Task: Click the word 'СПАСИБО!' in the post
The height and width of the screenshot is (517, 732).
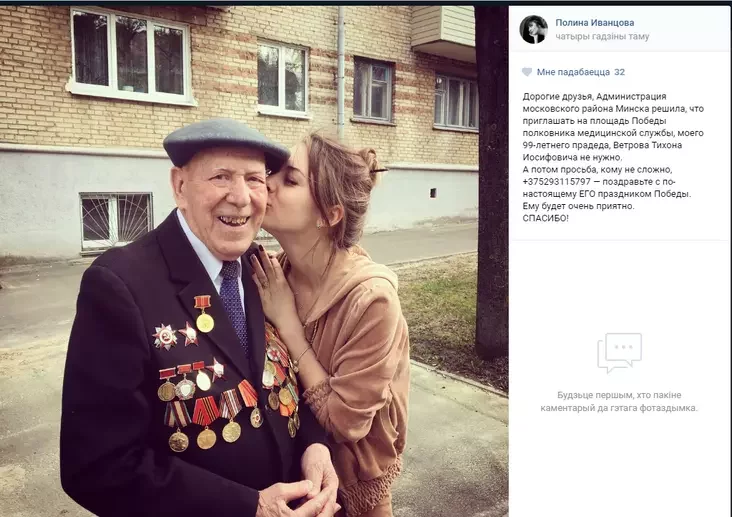Action: tap(545, 218)
